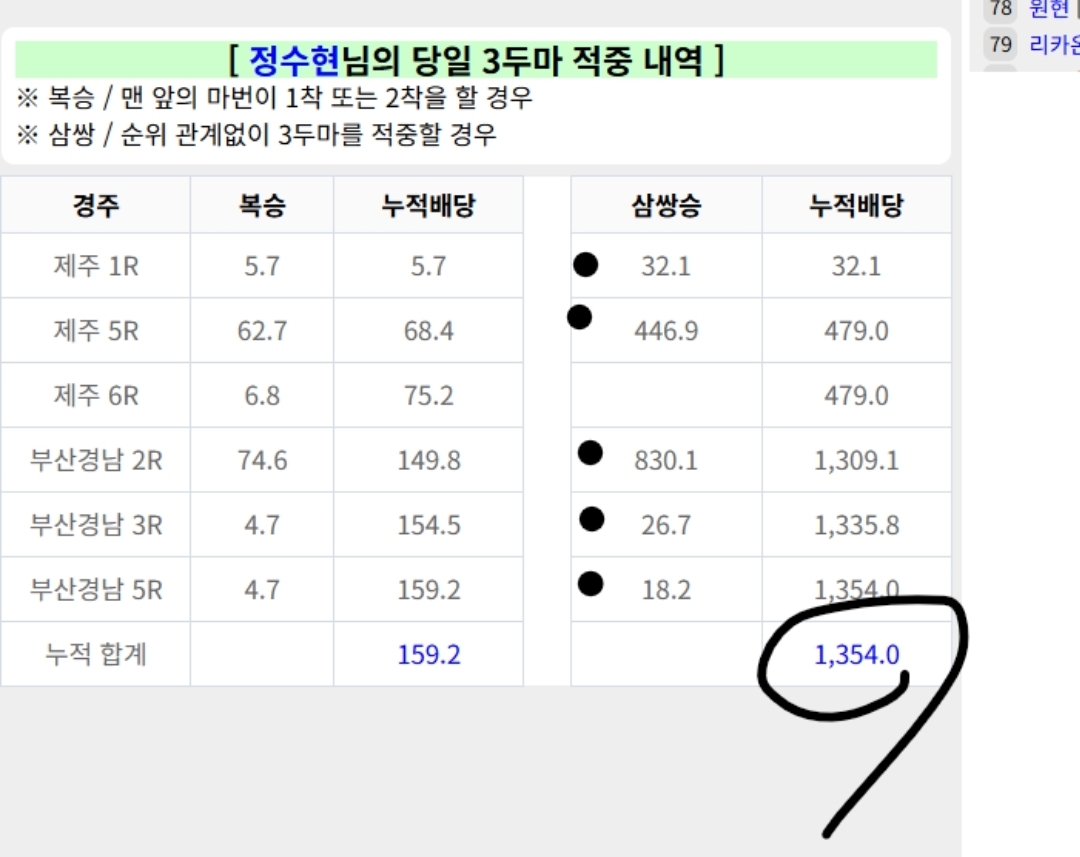This screenshot has width=1080, height=857.
Task: Click the circled blue 1,354.0 total
Action: (x=857, y=655)
